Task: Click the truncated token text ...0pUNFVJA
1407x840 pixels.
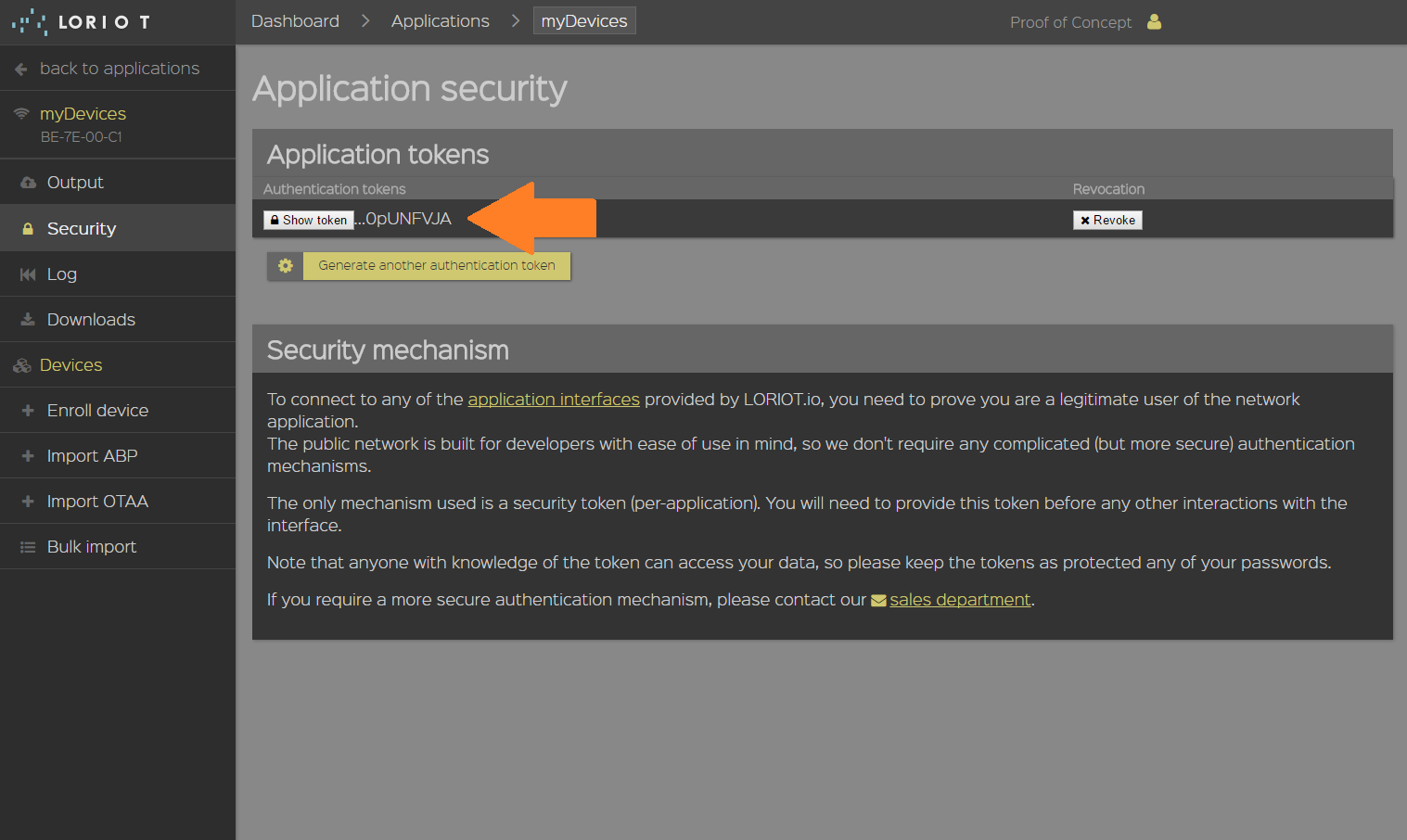Action: [403, 219]
